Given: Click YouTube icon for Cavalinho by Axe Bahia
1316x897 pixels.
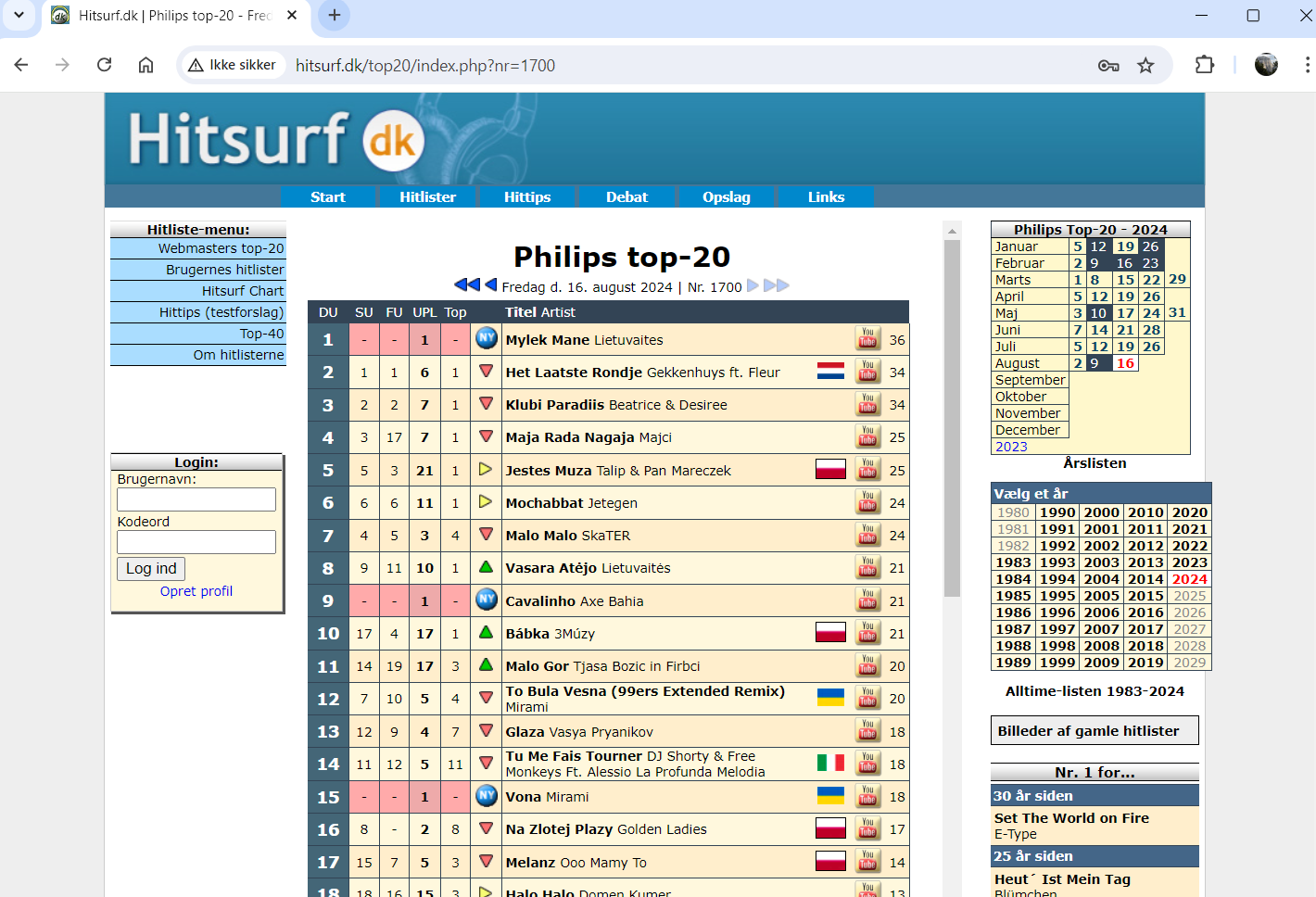Looking at the screenshot, I should (x=867, y=600).
